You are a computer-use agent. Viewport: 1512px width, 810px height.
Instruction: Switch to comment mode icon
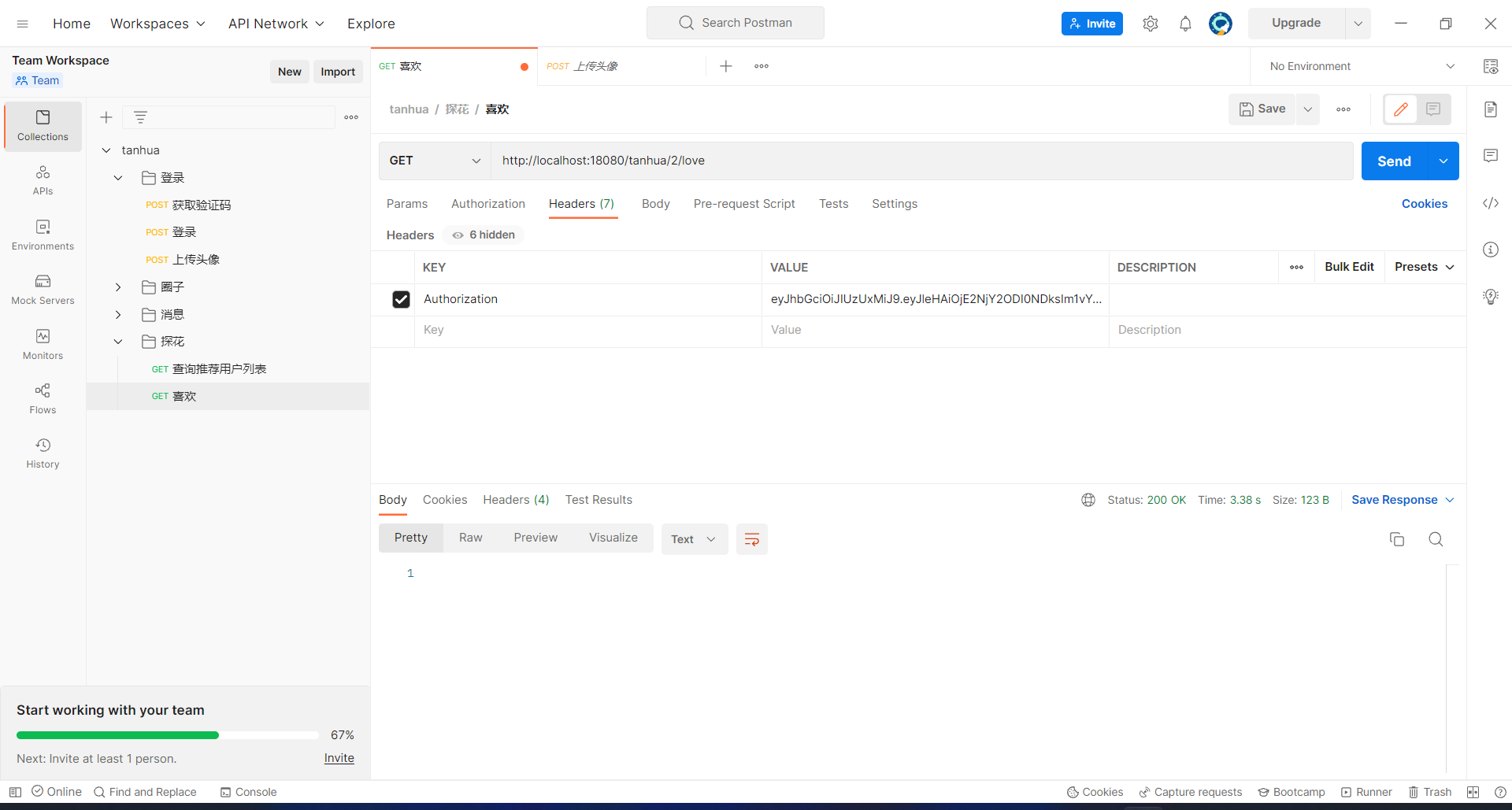1433,109
